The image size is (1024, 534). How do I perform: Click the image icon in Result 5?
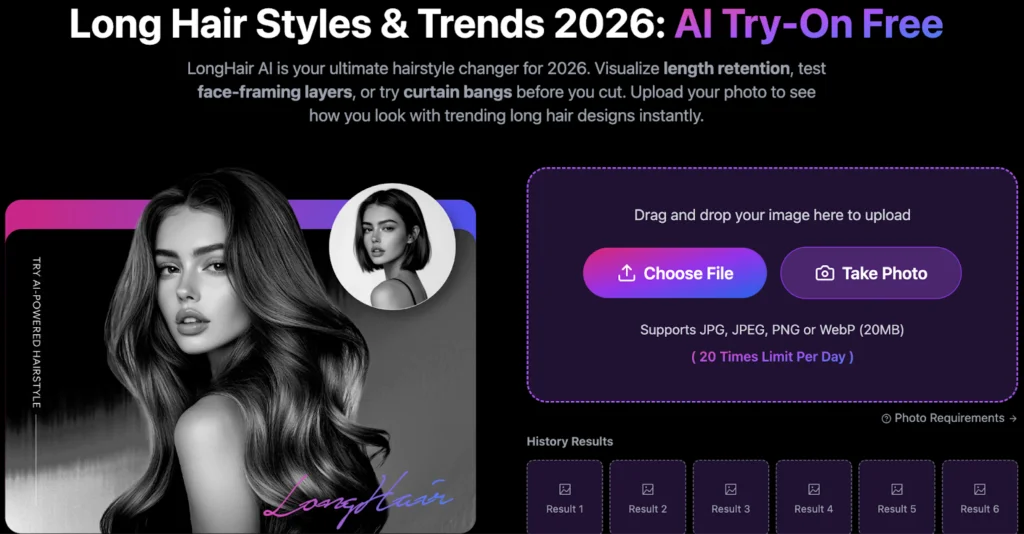pyautogui.click(x=897, y=489)
